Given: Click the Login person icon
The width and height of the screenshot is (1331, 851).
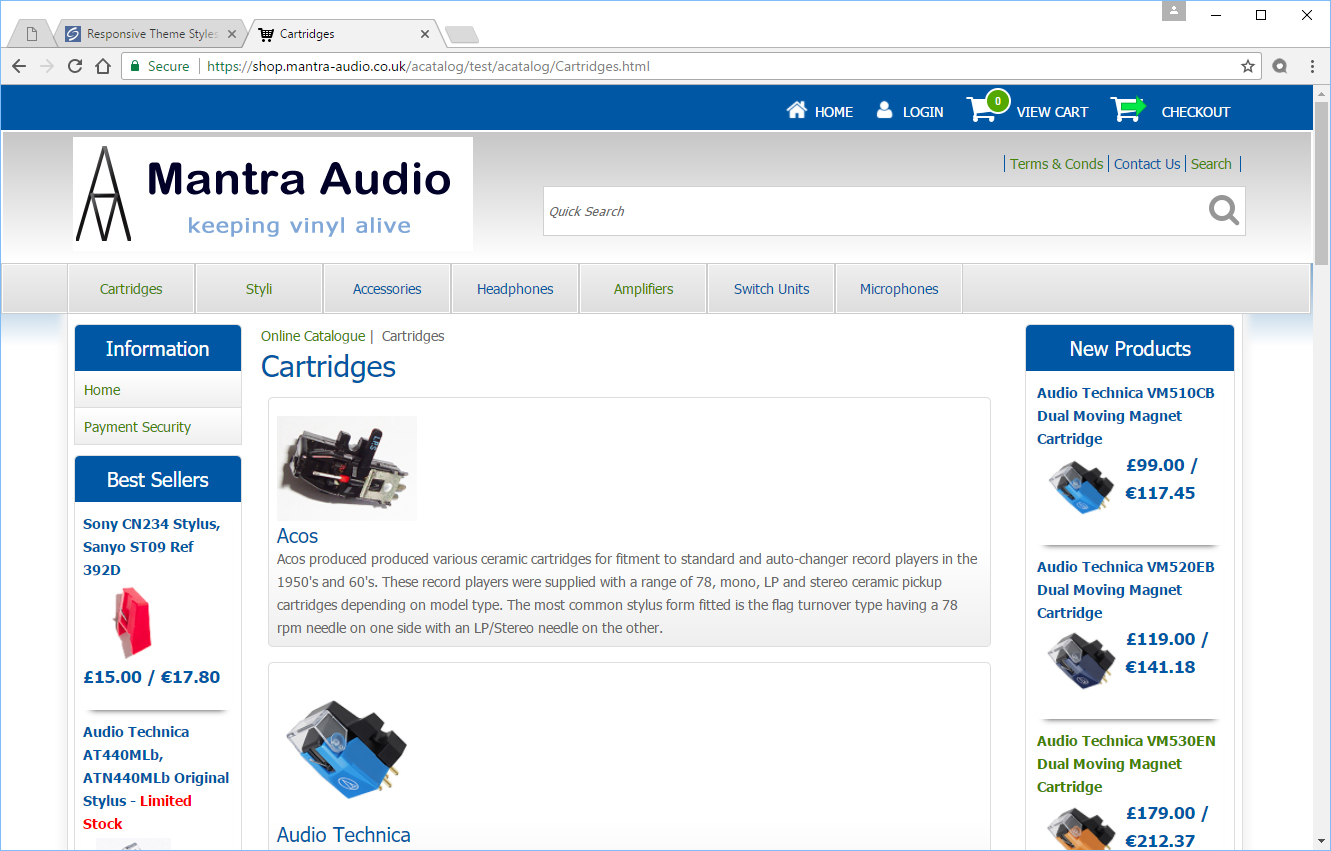Looking at the screenshot, I should click(x=884, y=110).
